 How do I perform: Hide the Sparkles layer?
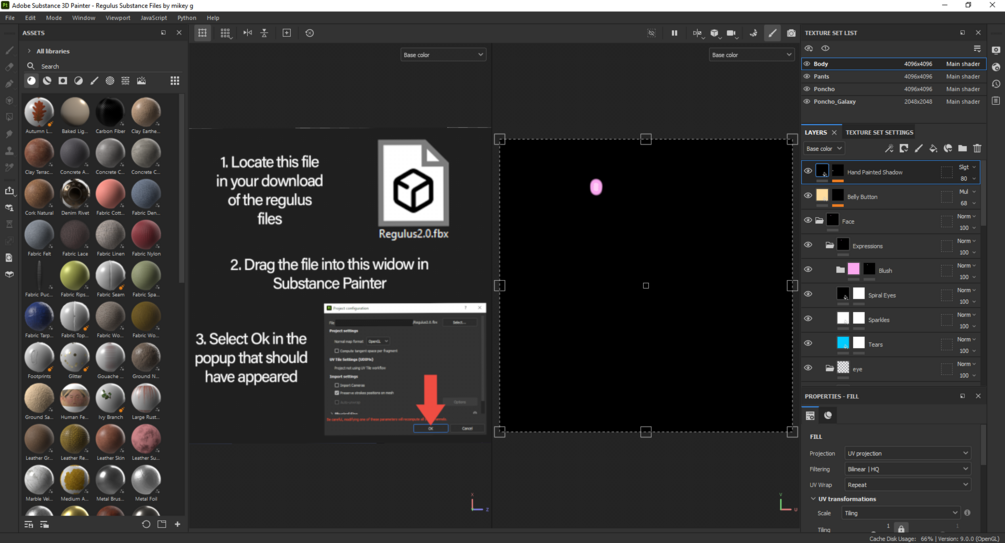point(808,319)
